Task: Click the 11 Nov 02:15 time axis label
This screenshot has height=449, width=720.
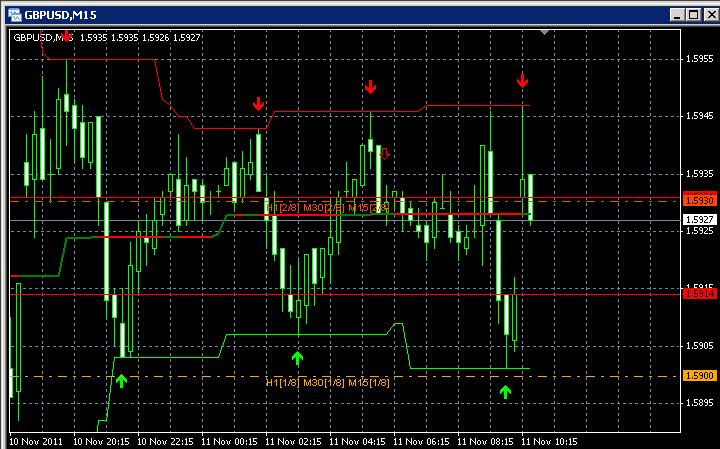Action: 293,442
